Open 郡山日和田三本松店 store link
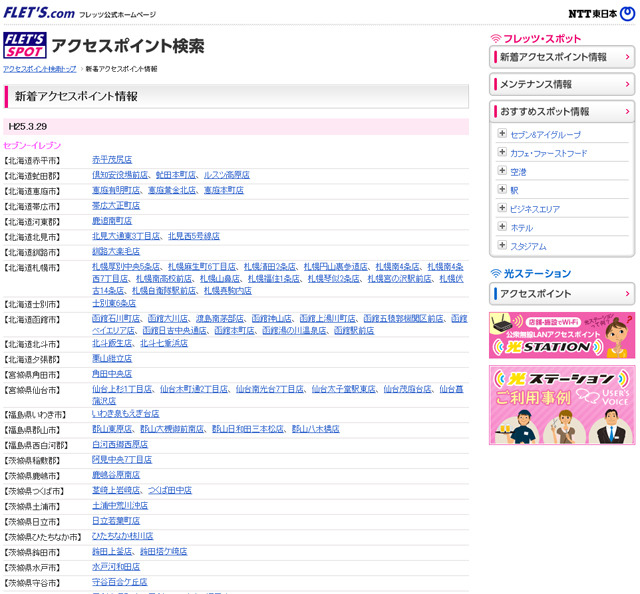This screenshot has width=640, height=594. 248,429
